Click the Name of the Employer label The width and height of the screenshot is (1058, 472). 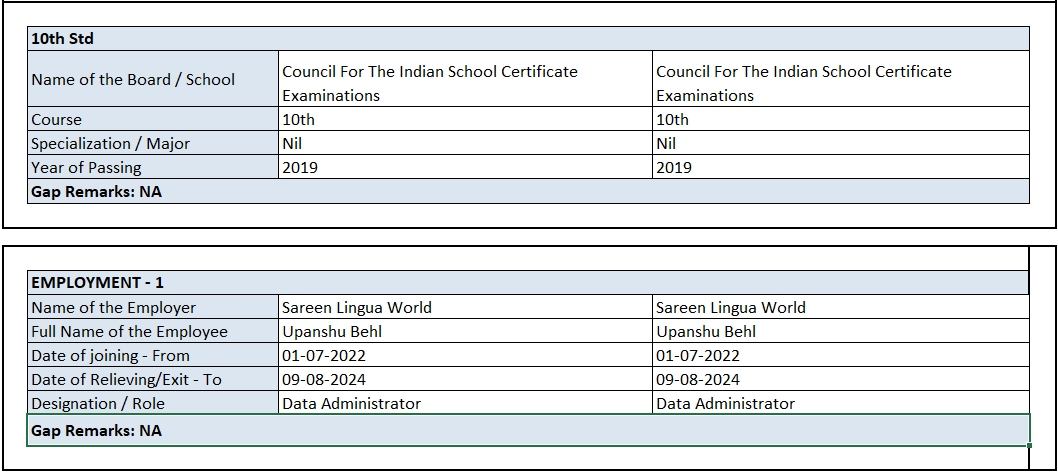pyautogui.click(x=113, y=308)
